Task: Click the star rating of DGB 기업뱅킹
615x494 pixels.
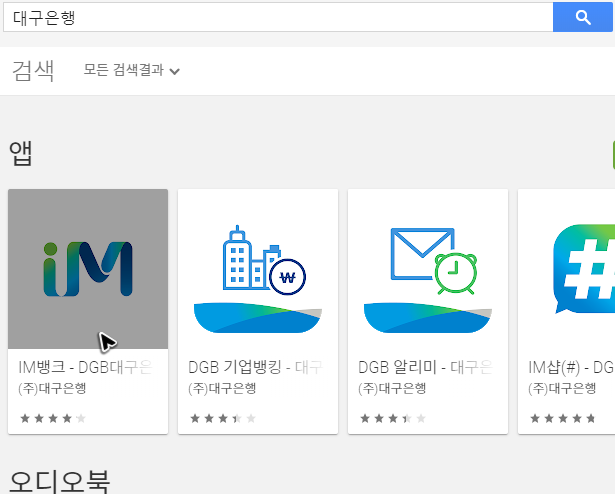Action: [223, 418]
